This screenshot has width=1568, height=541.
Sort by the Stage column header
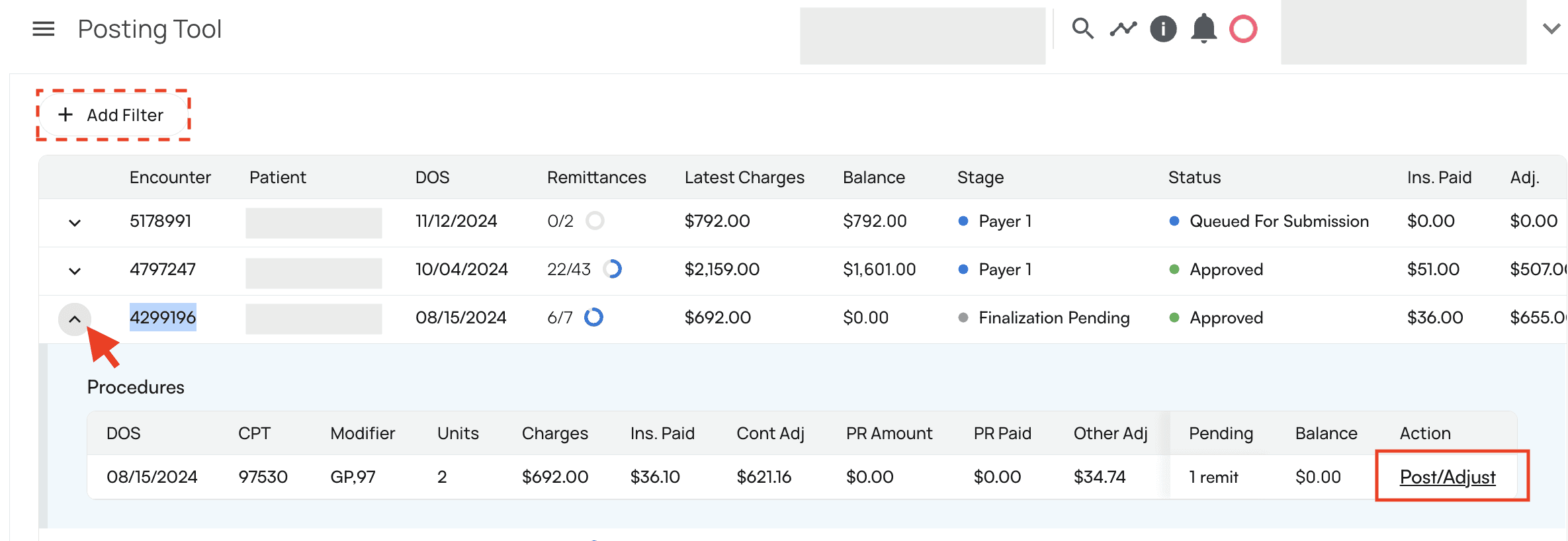click(x=980, y=177)
